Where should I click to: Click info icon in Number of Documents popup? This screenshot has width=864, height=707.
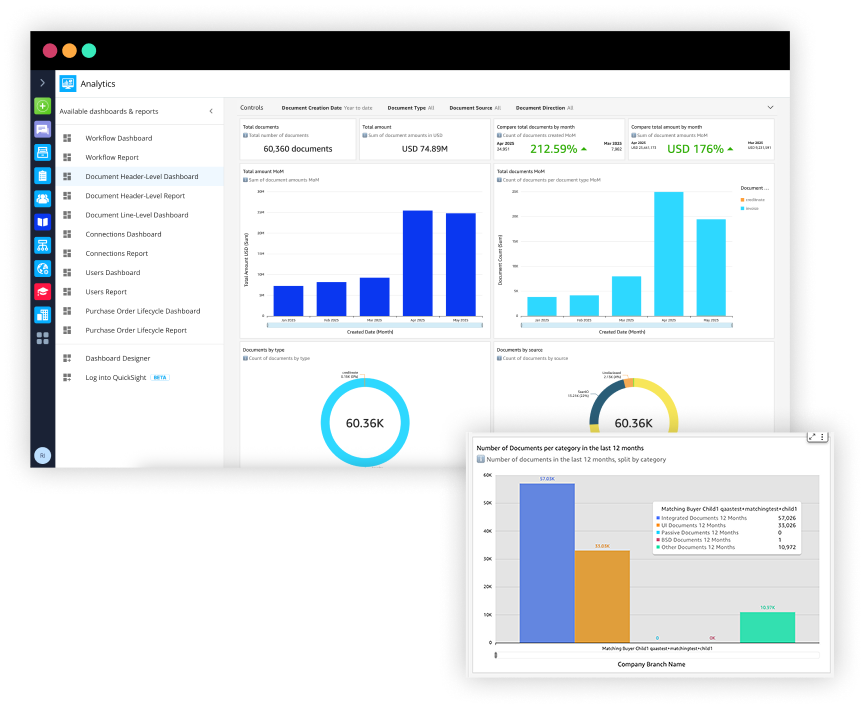coord(480,460)
